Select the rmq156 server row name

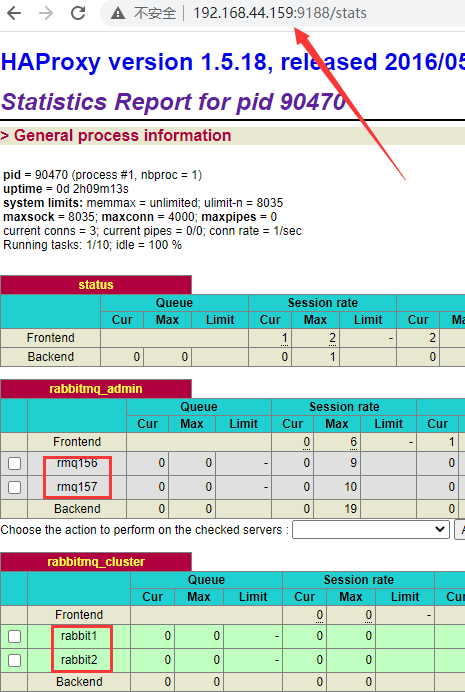77,463
